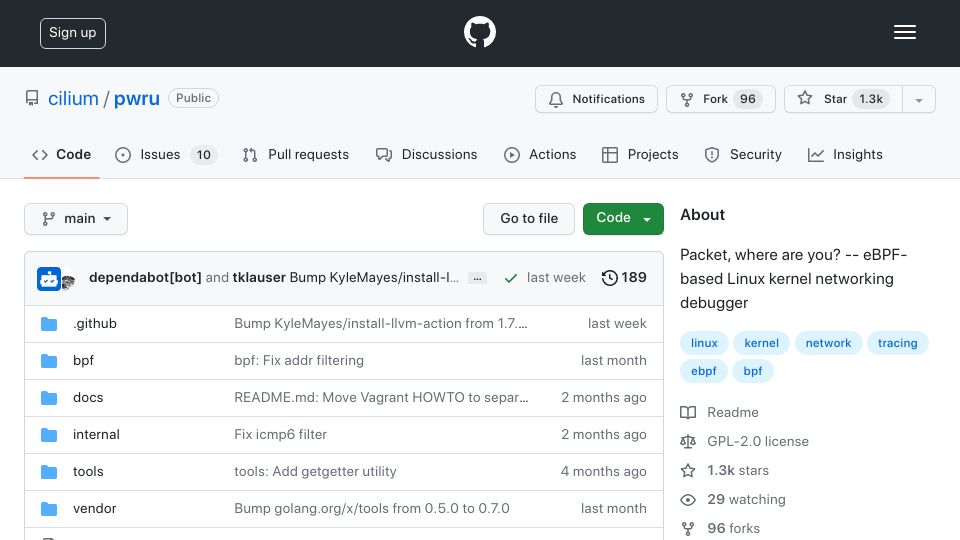
Task: Select the ebpf topic tag
Action: click(703, 371)
